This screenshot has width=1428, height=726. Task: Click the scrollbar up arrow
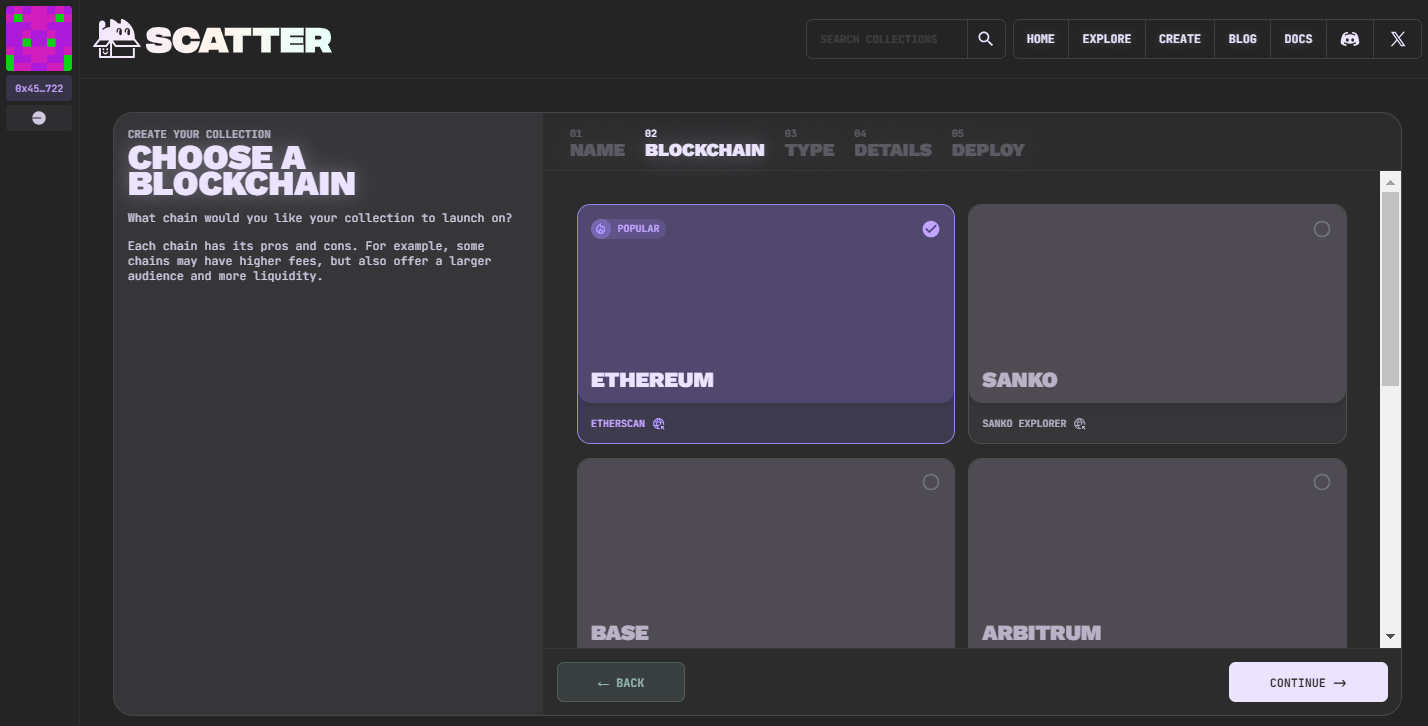[1390, 182]
